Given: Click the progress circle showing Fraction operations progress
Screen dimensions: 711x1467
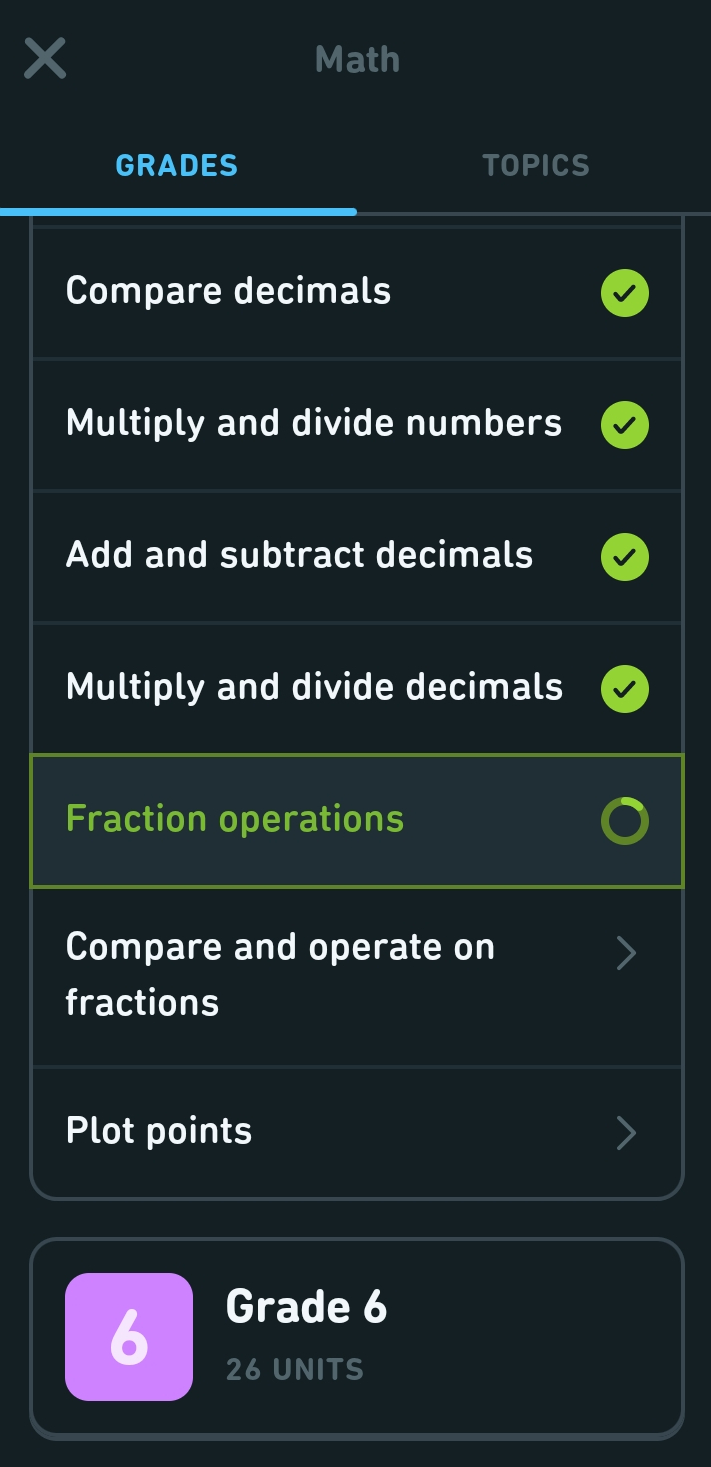Looking at the screenshot, I should point(625,820).
